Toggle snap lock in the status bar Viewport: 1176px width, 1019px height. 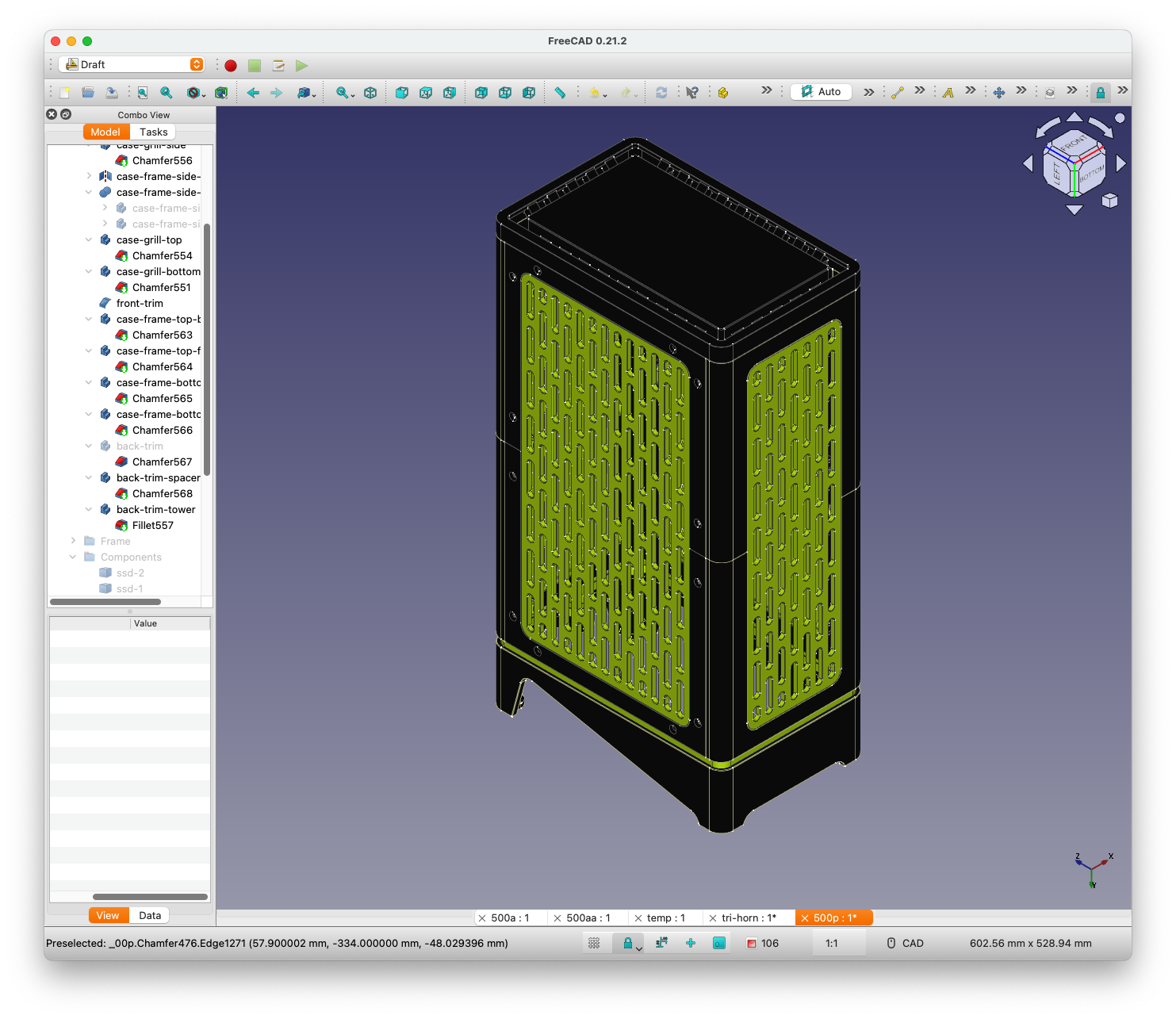click(628, 943)
